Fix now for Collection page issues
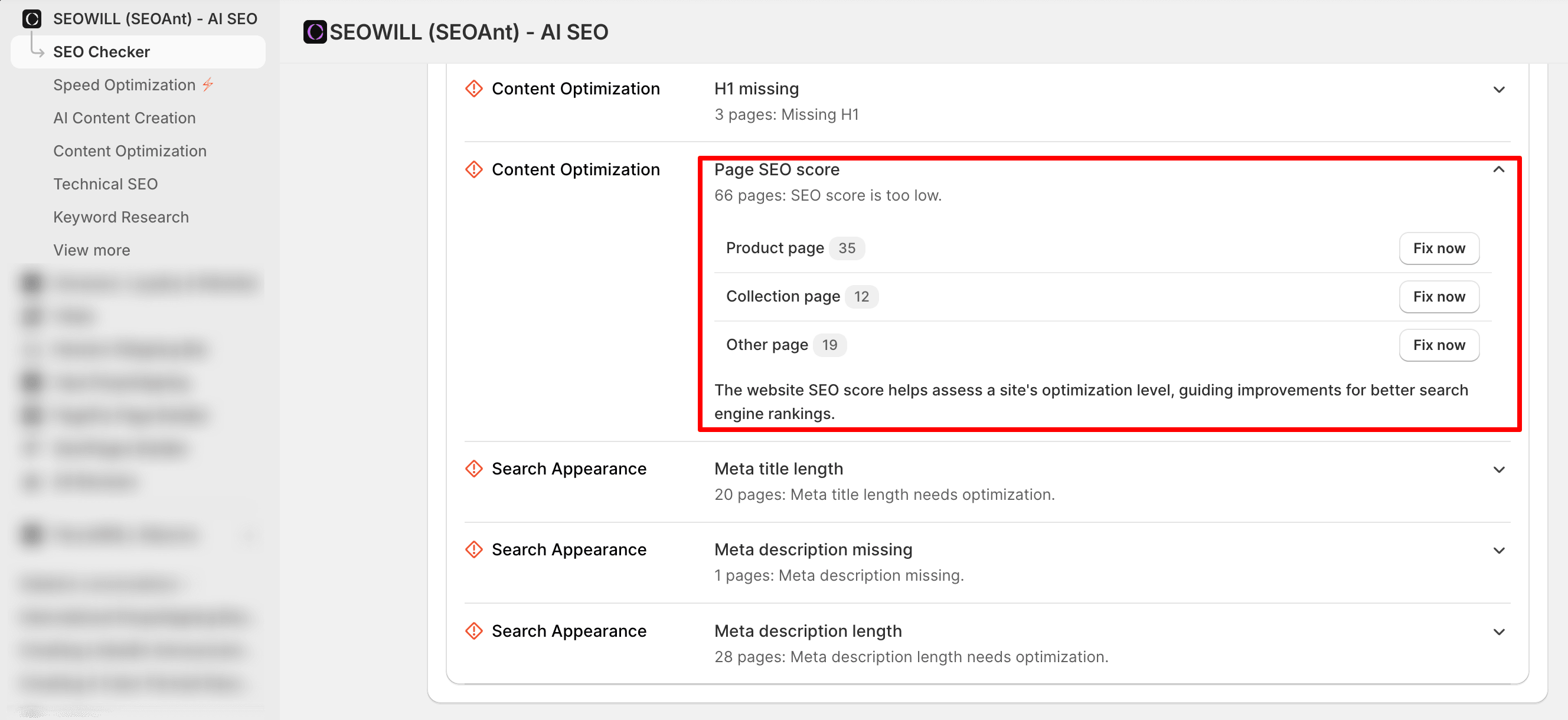 coord(1438,296)
